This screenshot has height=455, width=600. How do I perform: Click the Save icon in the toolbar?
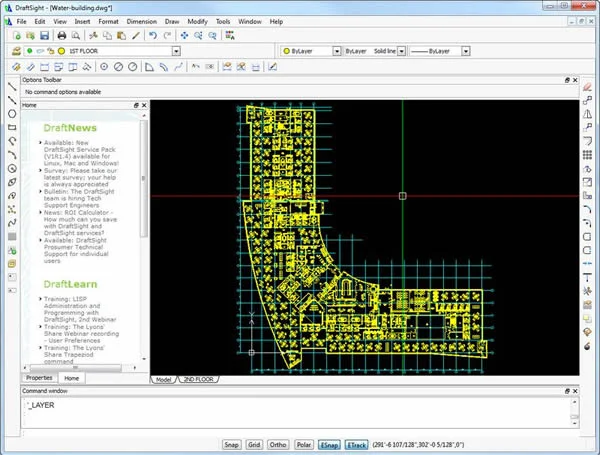[44, 35]
